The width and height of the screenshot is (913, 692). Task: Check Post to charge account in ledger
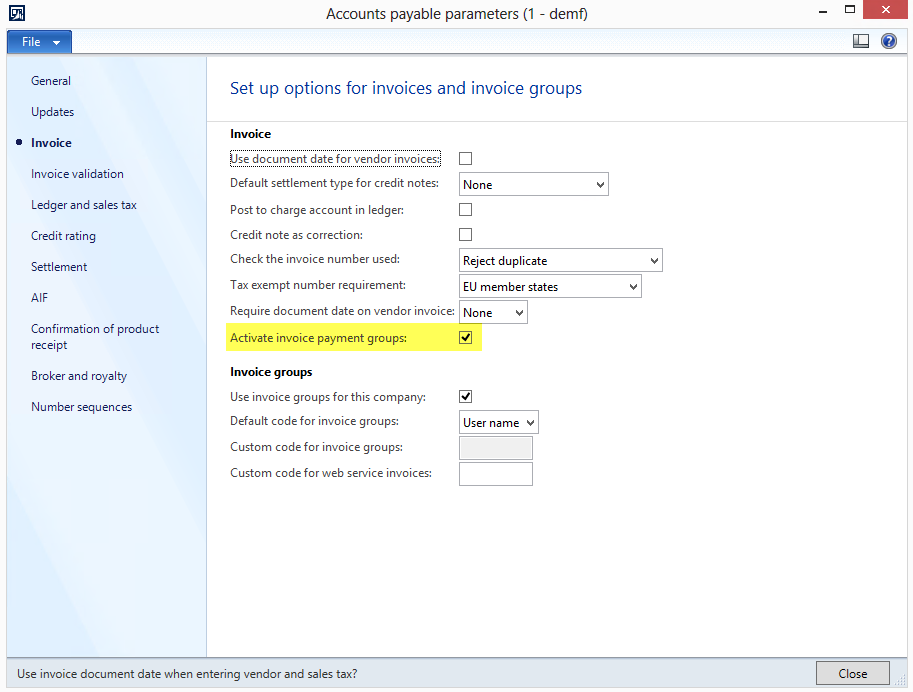point(465,210)
